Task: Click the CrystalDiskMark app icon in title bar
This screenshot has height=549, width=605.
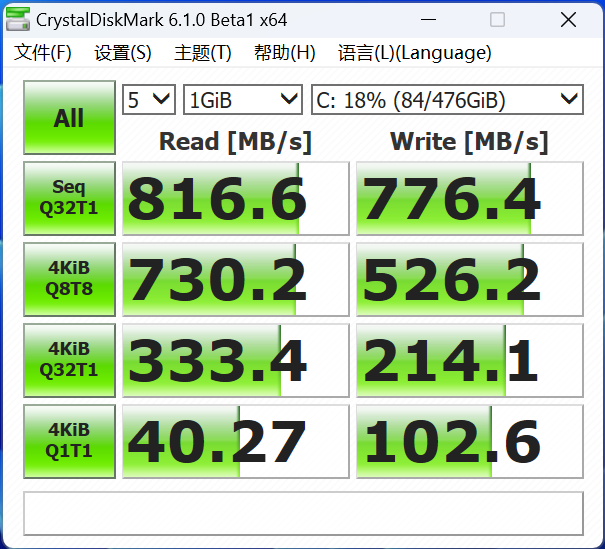Action: (x=19, y=20)
